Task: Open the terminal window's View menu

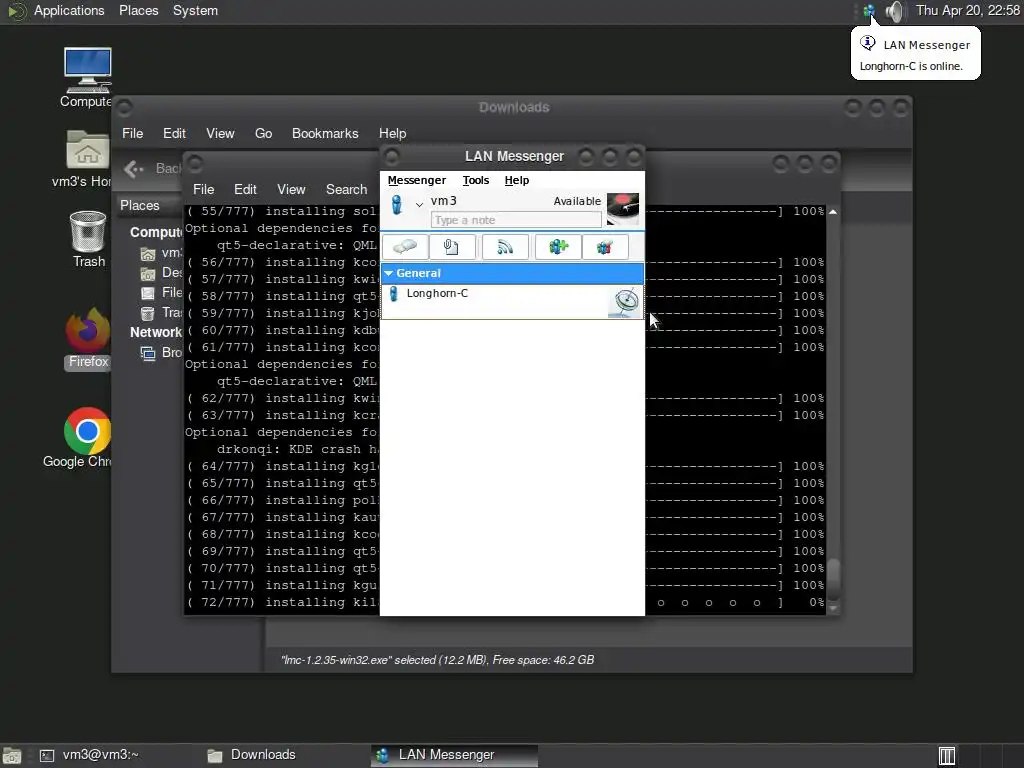Action: [291, 189]
